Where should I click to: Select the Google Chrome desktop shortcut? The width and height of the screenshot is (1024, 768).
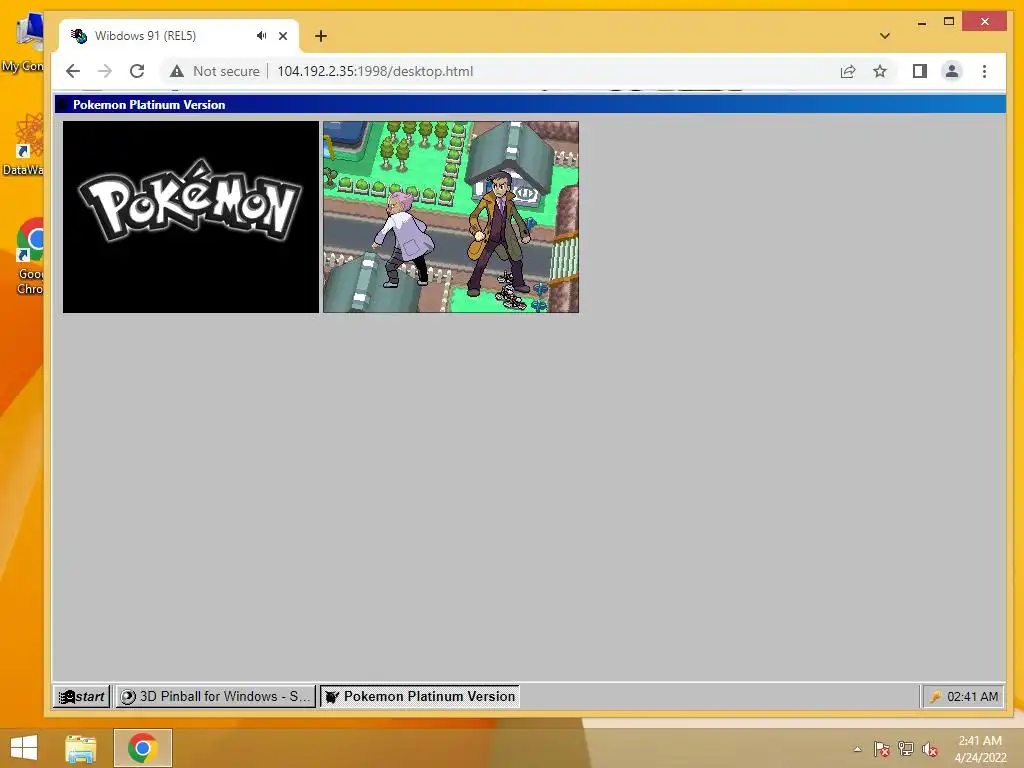pyautogui.click(x=29, y=256)
